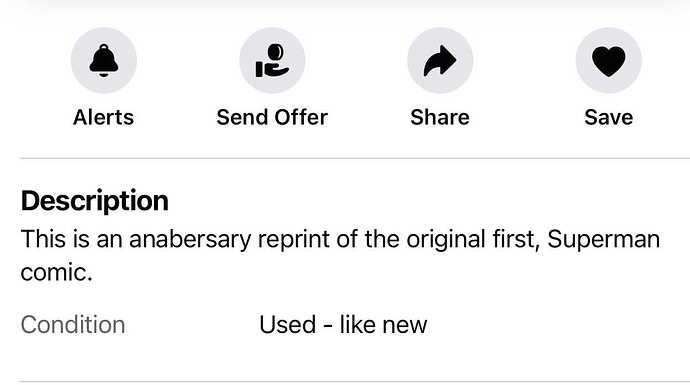Tap the Save text label
Screen dimensions: 690x385
(x=609, y=117)
